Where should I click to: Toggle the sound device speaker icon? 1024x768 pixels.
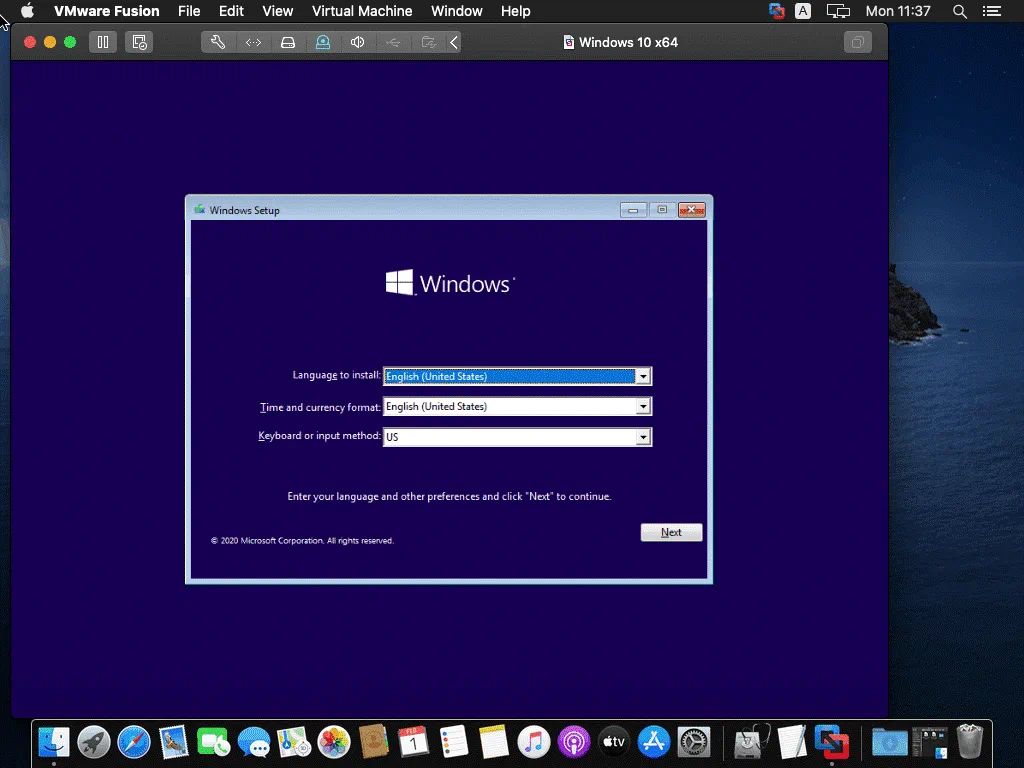(357, 42)
